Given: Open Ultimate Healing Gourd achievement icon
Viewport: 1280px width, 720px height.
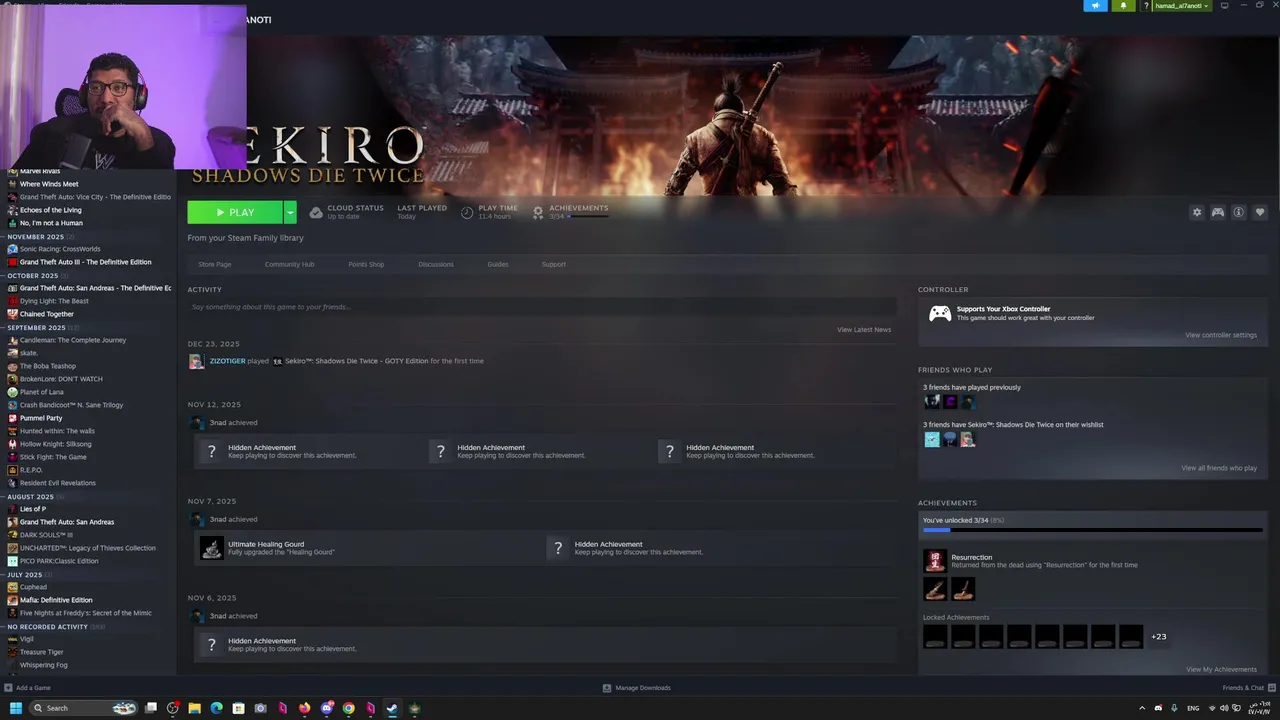Looking at the screenshot, I should [x=211, y=548].
